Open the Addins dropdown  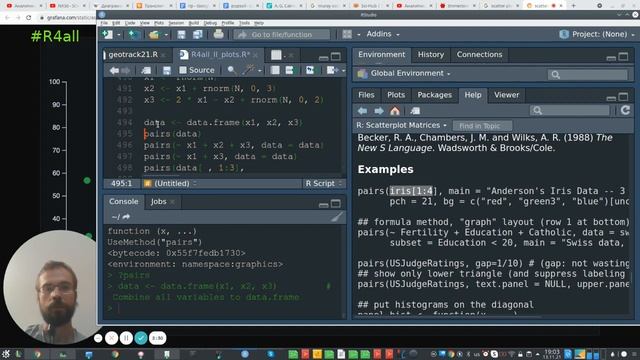coord(382,34)
